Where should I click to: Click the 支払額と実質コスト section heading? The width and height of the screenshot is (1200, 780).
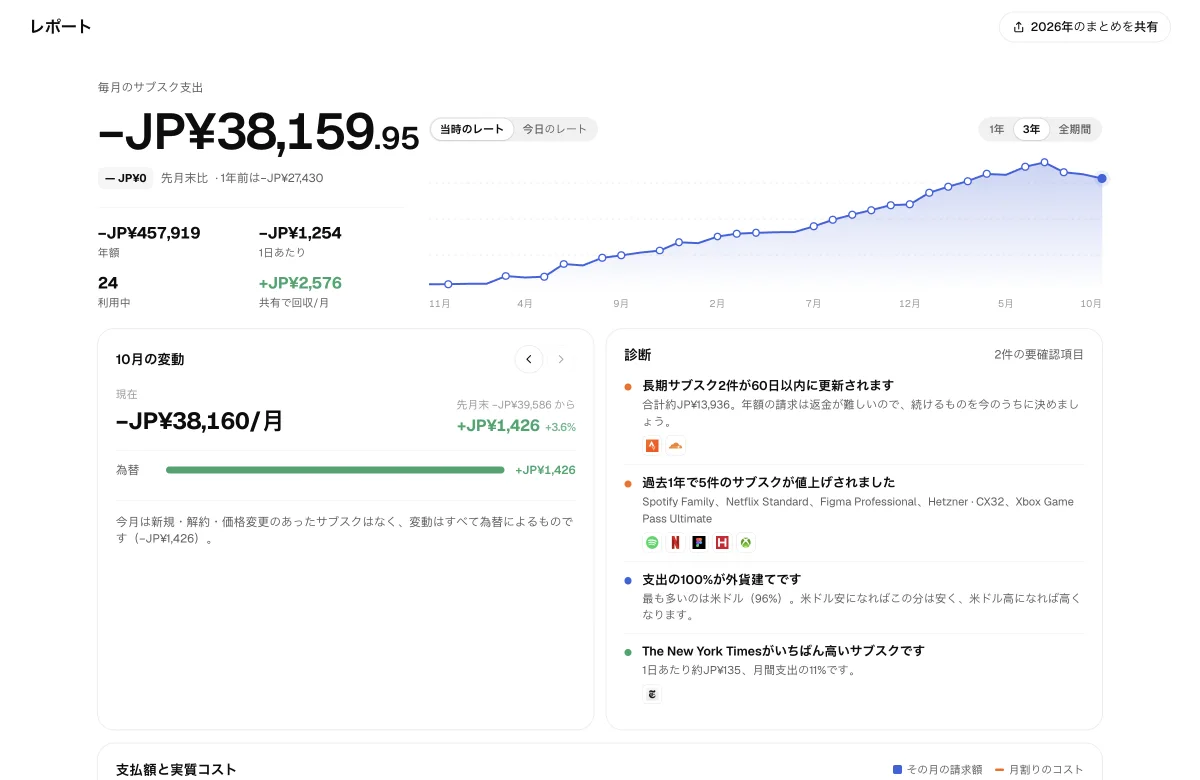[x=176, y=769]
